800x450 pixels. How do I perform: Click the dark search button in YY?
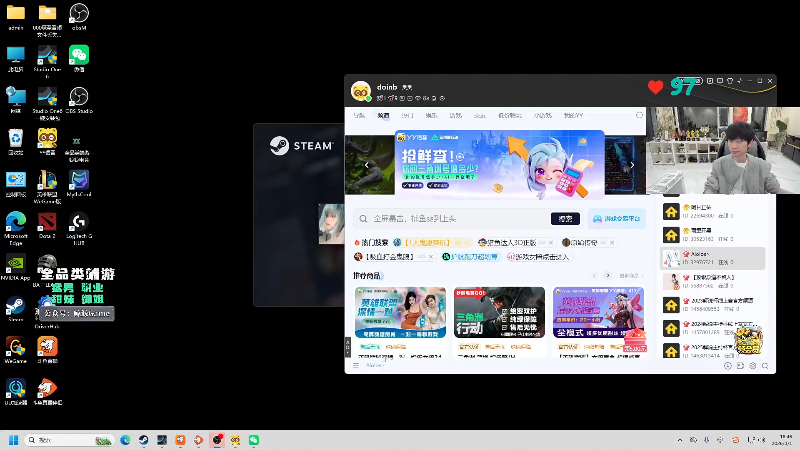565,218
